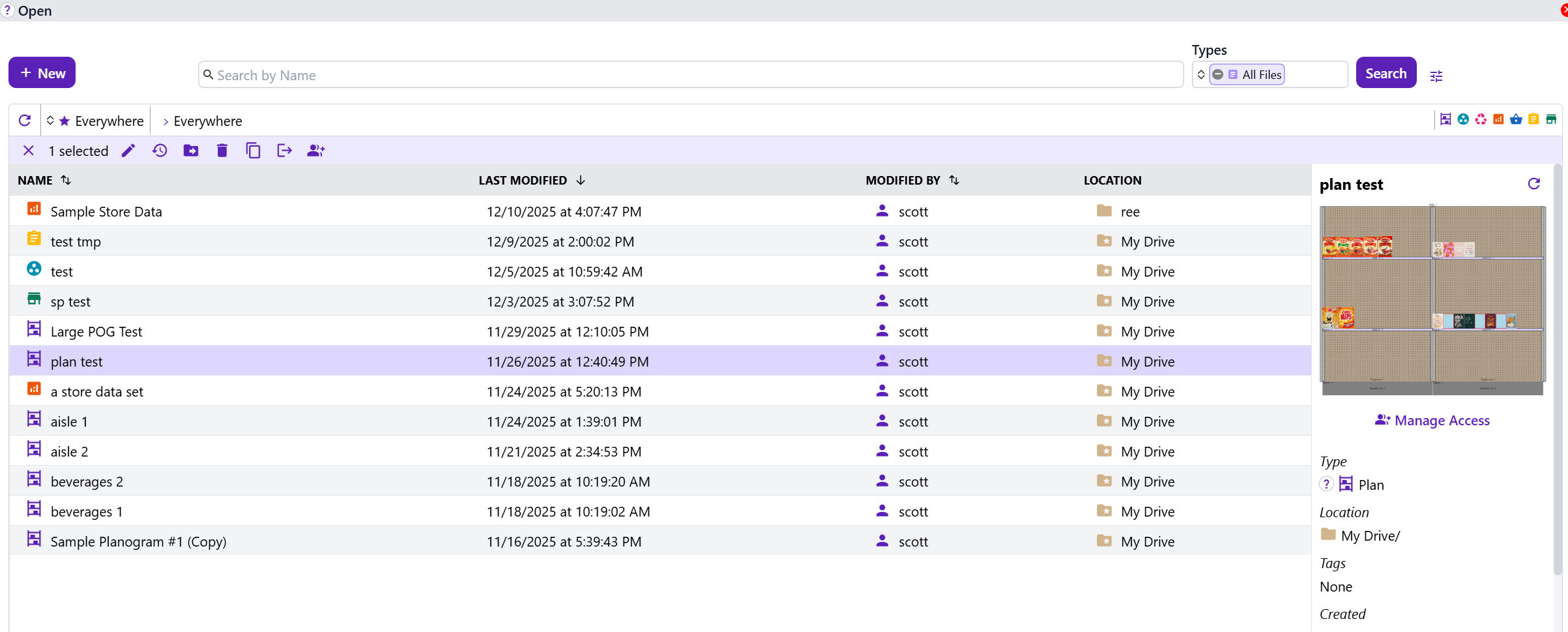Toggle the pink recycle file type filter
The width and height of the screenshot is (1568, 632).
[1481, 119]
